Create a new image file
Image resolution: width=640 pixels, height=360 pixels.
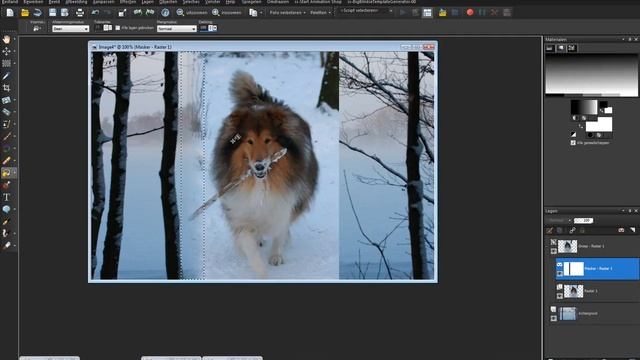tap(10, 13)
